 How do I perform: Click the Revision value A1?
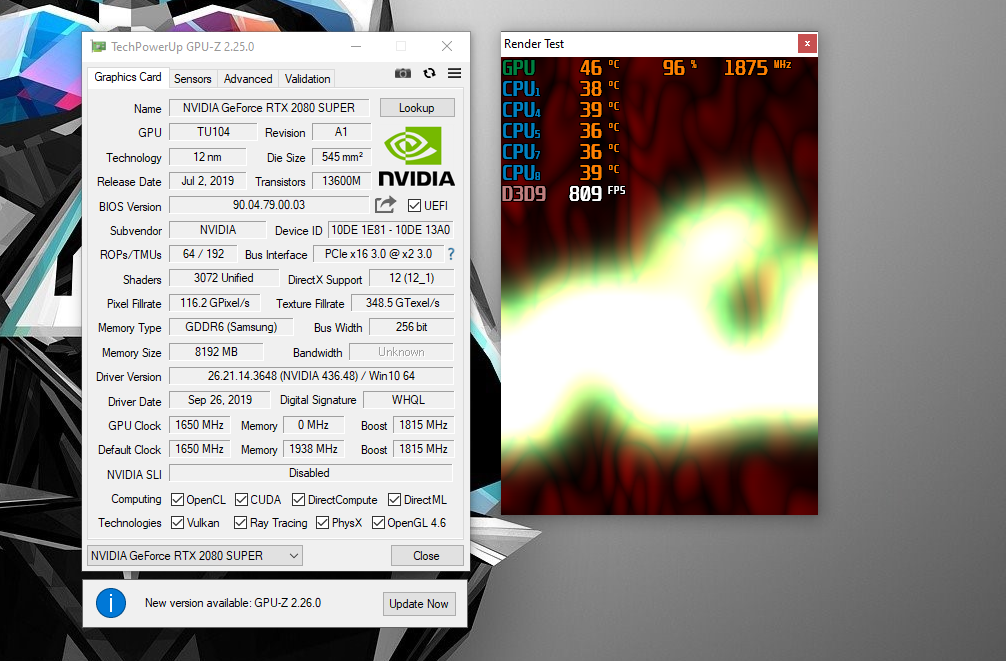(341, 132)
